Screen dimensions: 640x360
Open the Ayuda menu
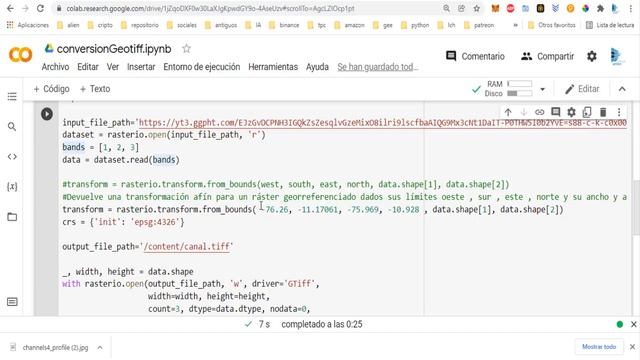(x=317, y=67)
